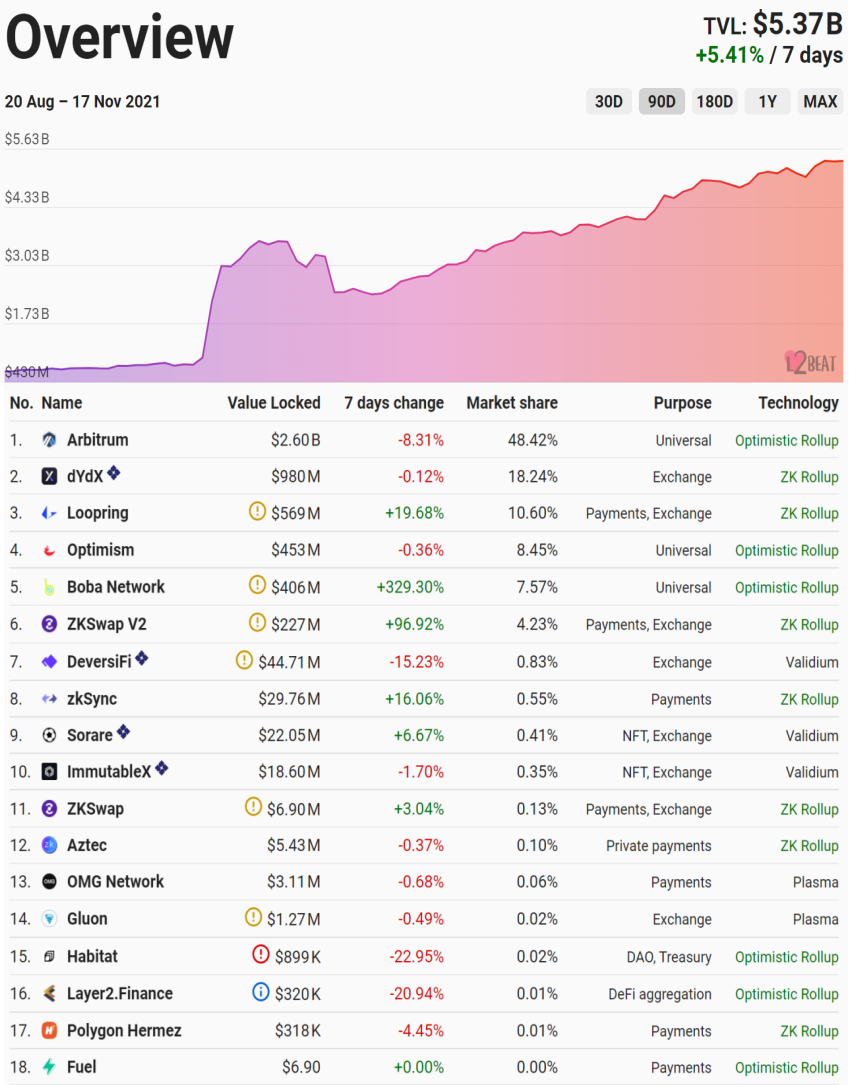Open the zkSync project page
The image size is (849, 1085).
coord(92,699)
